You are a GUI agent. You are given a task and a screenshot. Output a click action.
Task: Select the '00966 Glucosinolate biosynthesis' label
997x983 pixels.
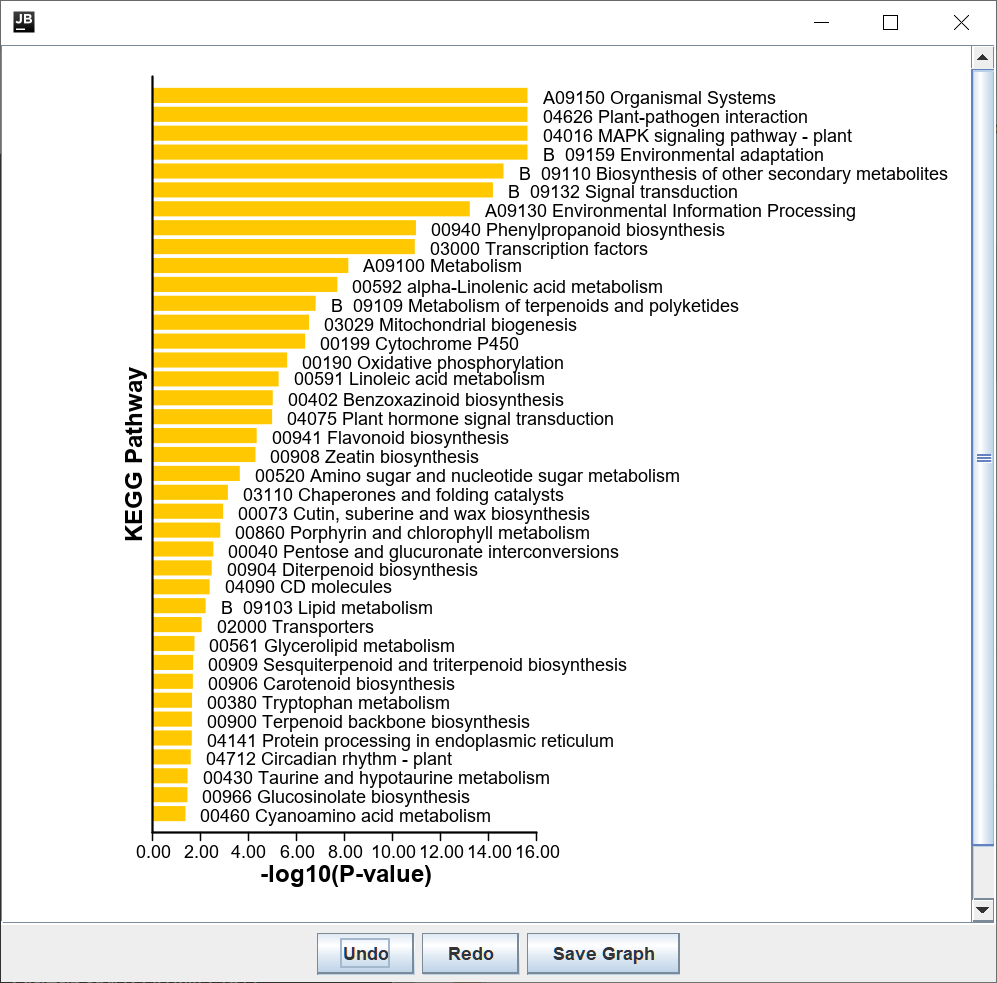click(336, 797)
